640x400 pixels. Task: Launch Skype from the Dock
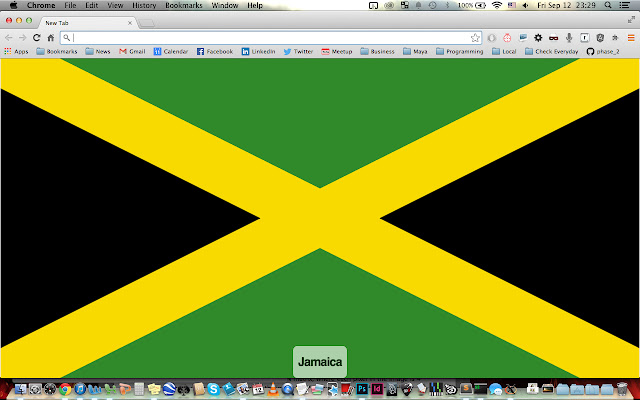click(x=213, y=389)
